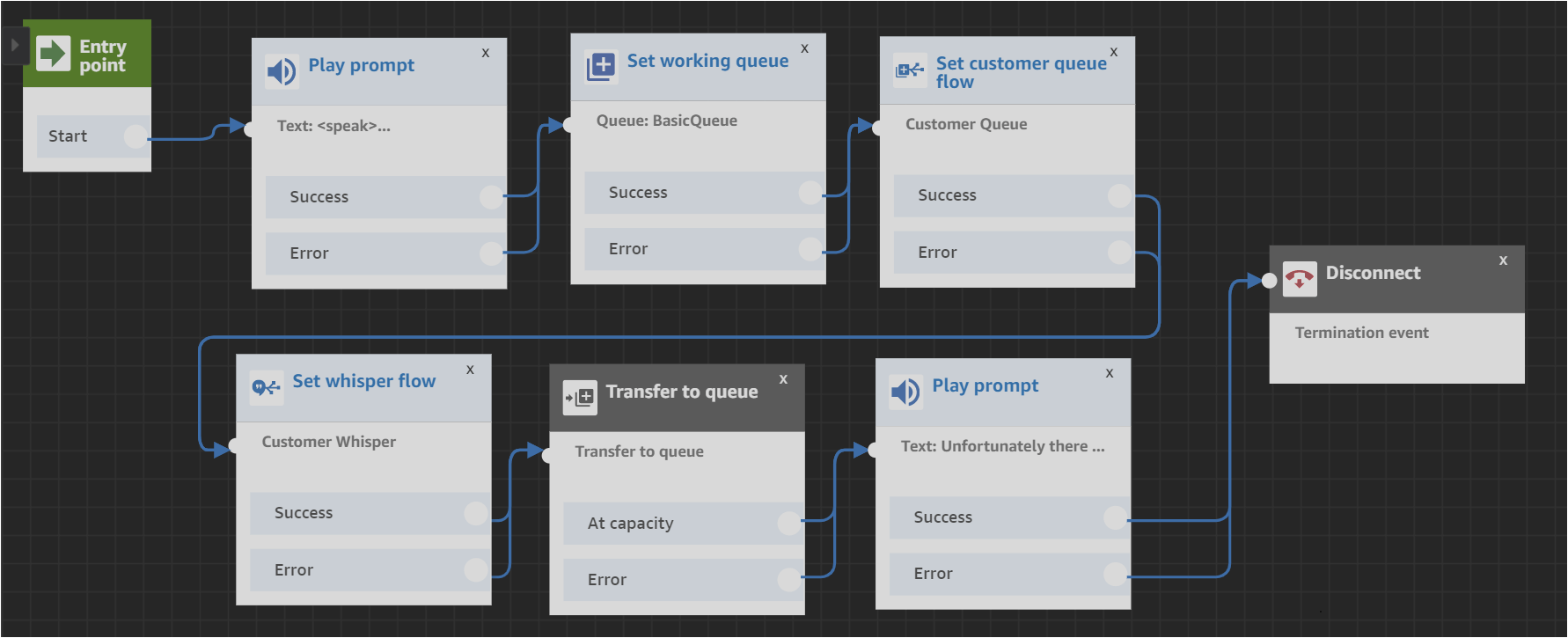This screenshot has height=638, width=1568.
Task: Click the speaker icon on first Play prompt
Action: [282, 71]
